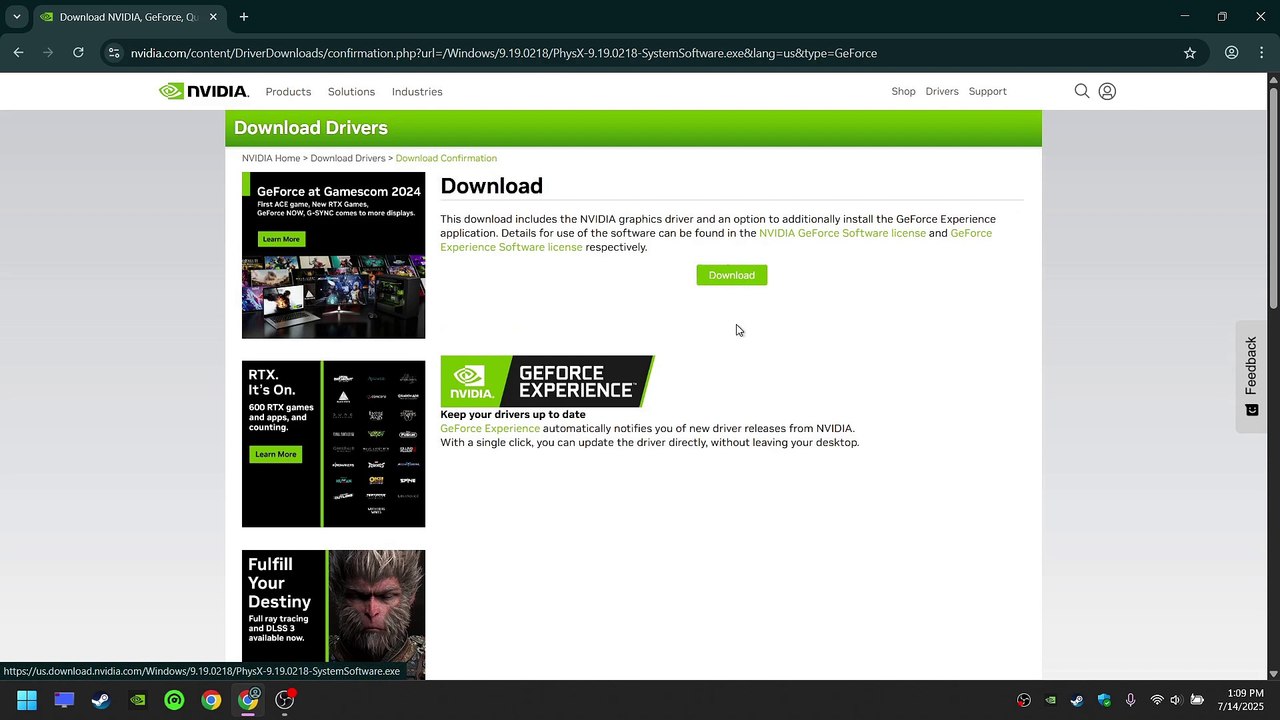Open OBS Studio from the taskbar
The image size is (1280, 720).
pyautogui.click(x=285, y=700)
